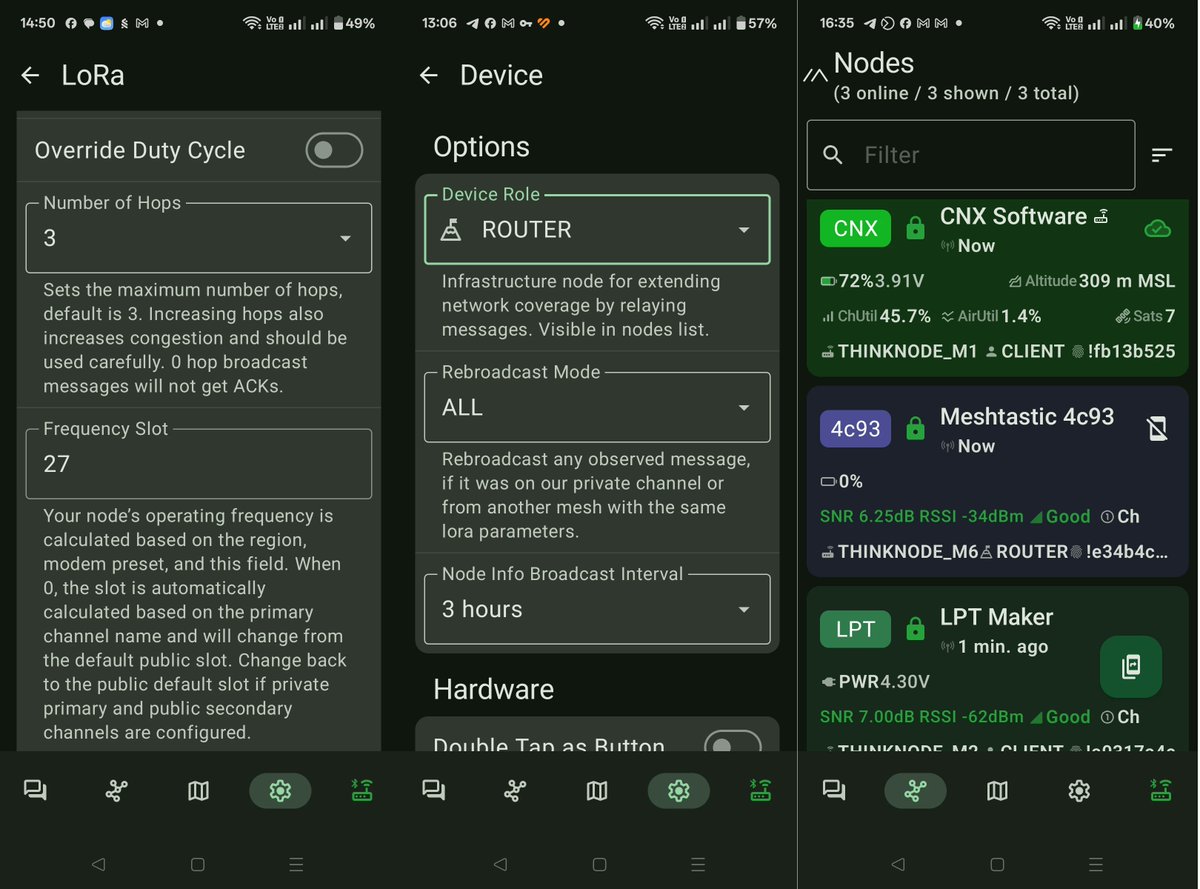Edit the Frequency Slot field

198,464
